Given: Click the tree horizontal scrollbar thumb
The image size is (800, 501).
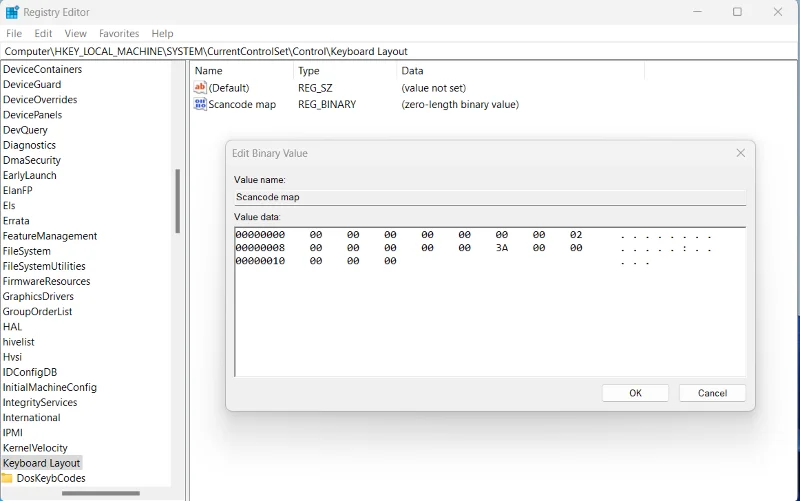Looking at the screenshot, I should coord(101,493).
